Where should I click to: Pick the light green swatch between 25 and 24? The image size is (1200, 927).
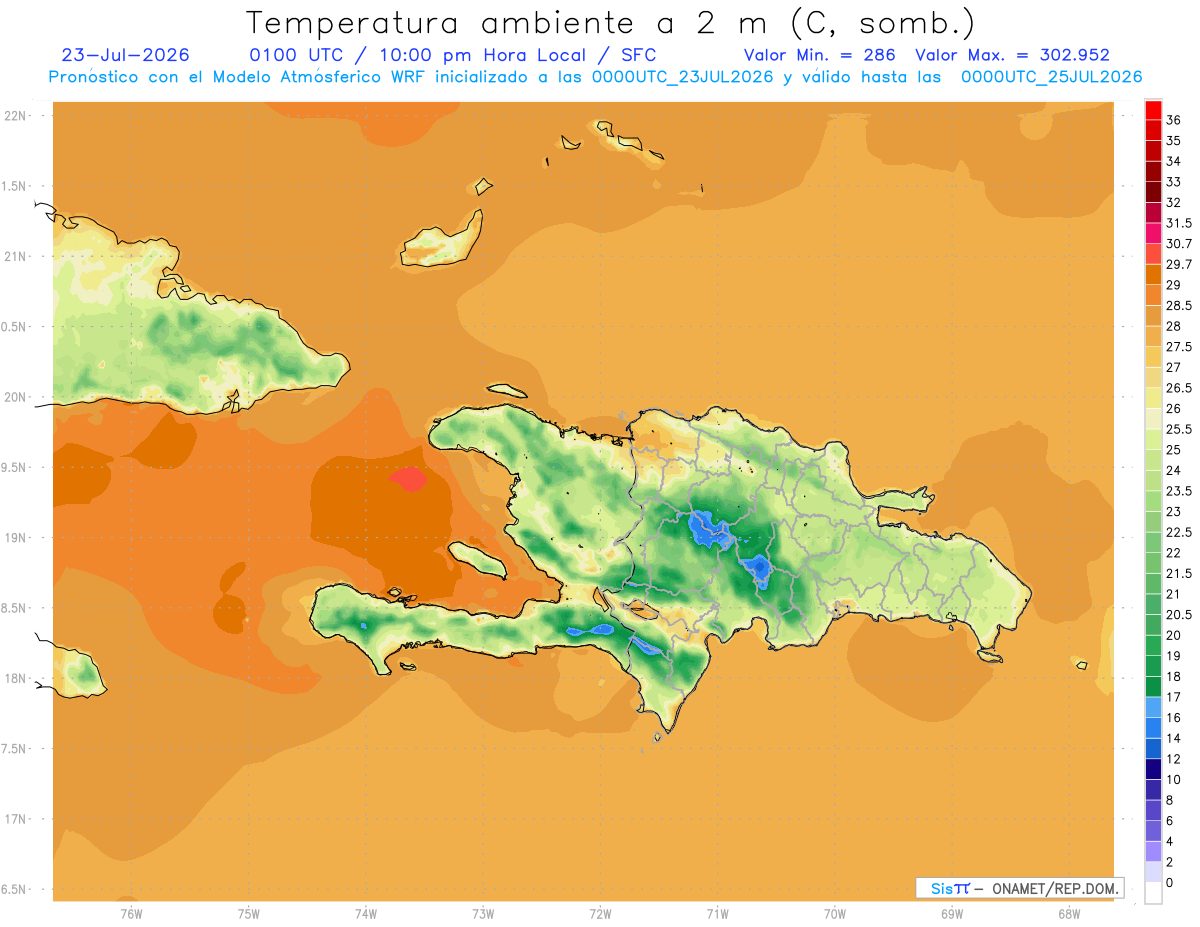coord(1153,460)
